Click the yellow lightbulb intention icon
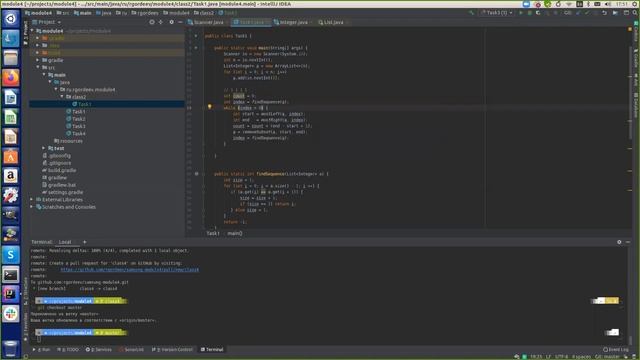 pos(210,107)
